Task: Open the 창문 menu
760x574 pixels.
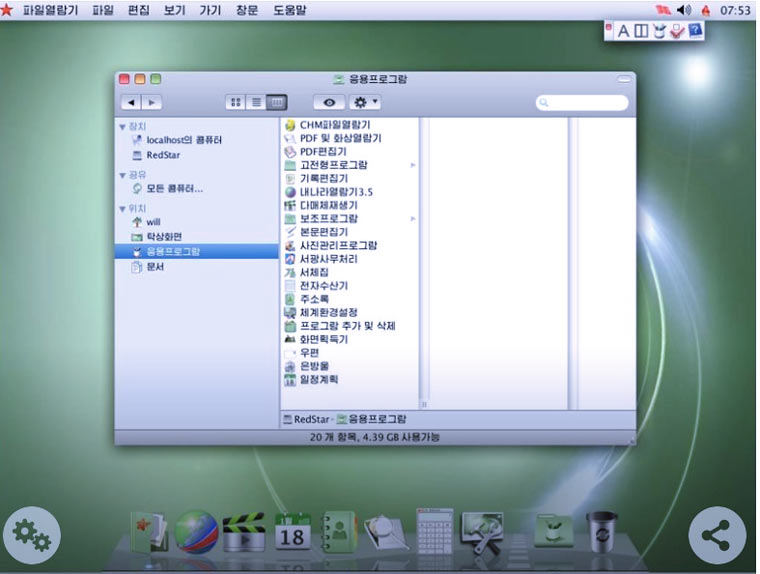Action: (247, 10)
